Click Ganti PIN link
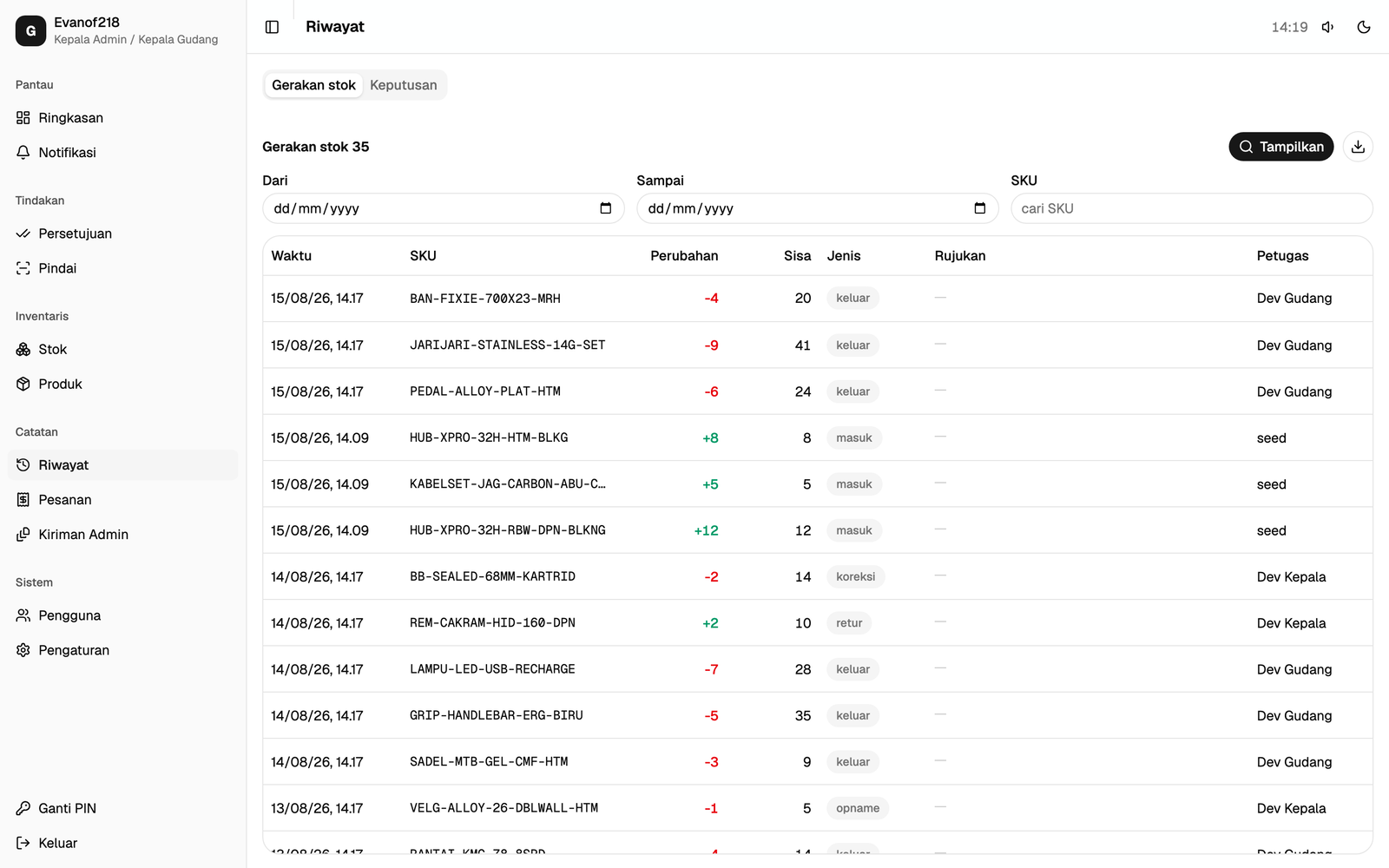 coord(122,808)
